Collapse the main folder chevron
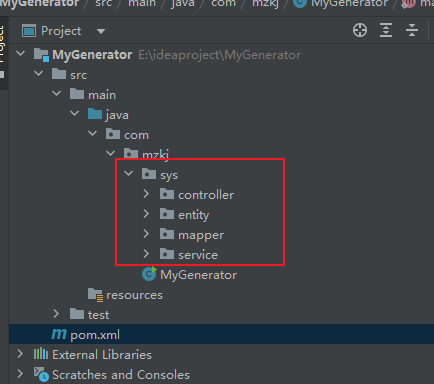434x384 pixels. (x=57, y=93)
